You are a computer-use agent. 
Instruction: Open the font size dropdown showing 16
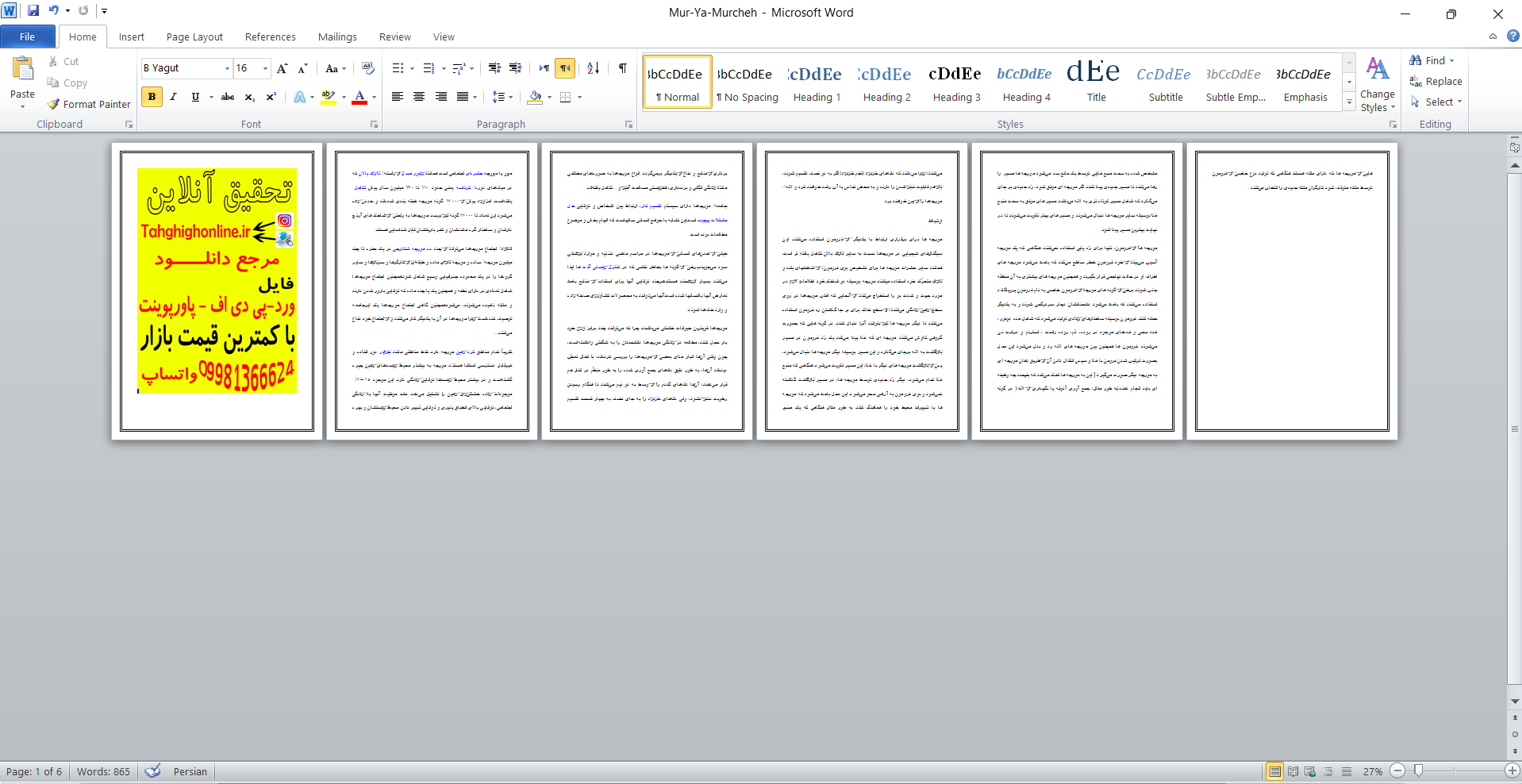tap(265, 68)
